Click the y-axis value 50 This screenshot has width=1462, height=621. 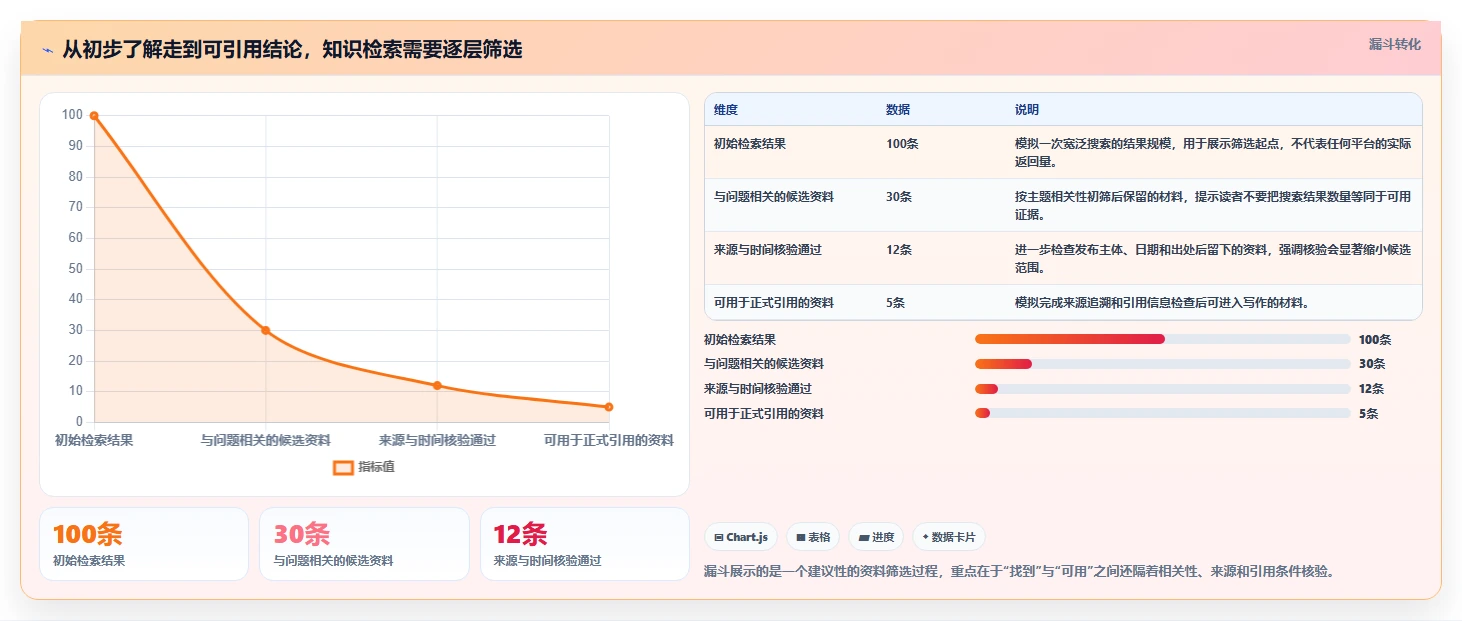click(75, 269)
